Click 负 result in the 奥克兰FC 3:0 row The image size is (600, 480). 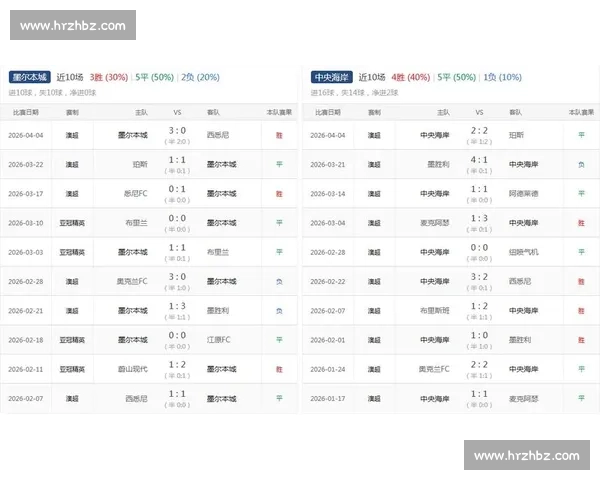[x=279, y=282]
